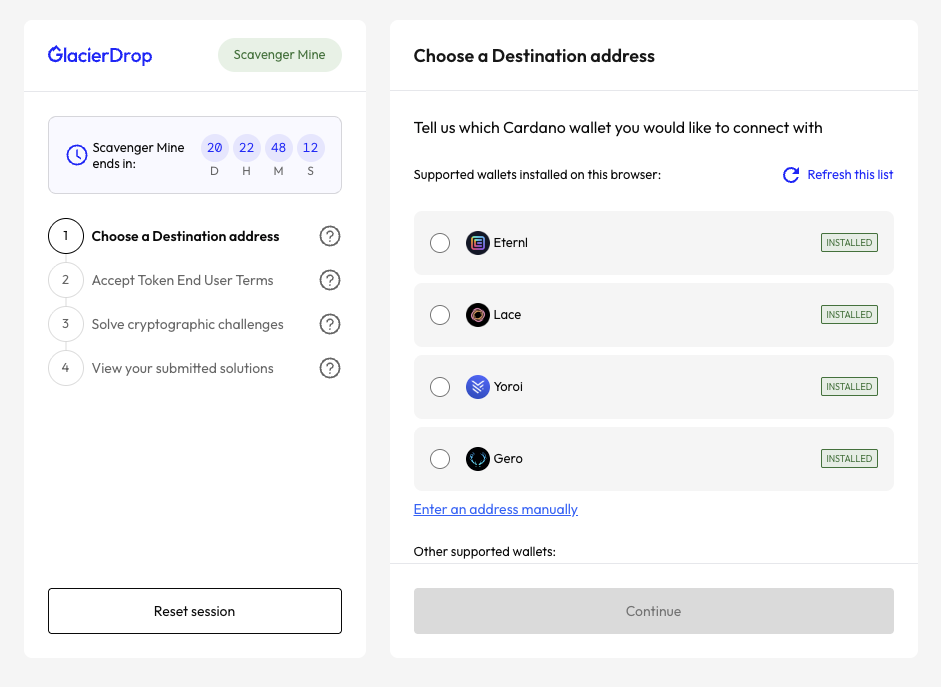Image resolution: width=941 pixels, height=687 pixels.
Task: Click Enter an address manually link
Action: tap(496, 510)
